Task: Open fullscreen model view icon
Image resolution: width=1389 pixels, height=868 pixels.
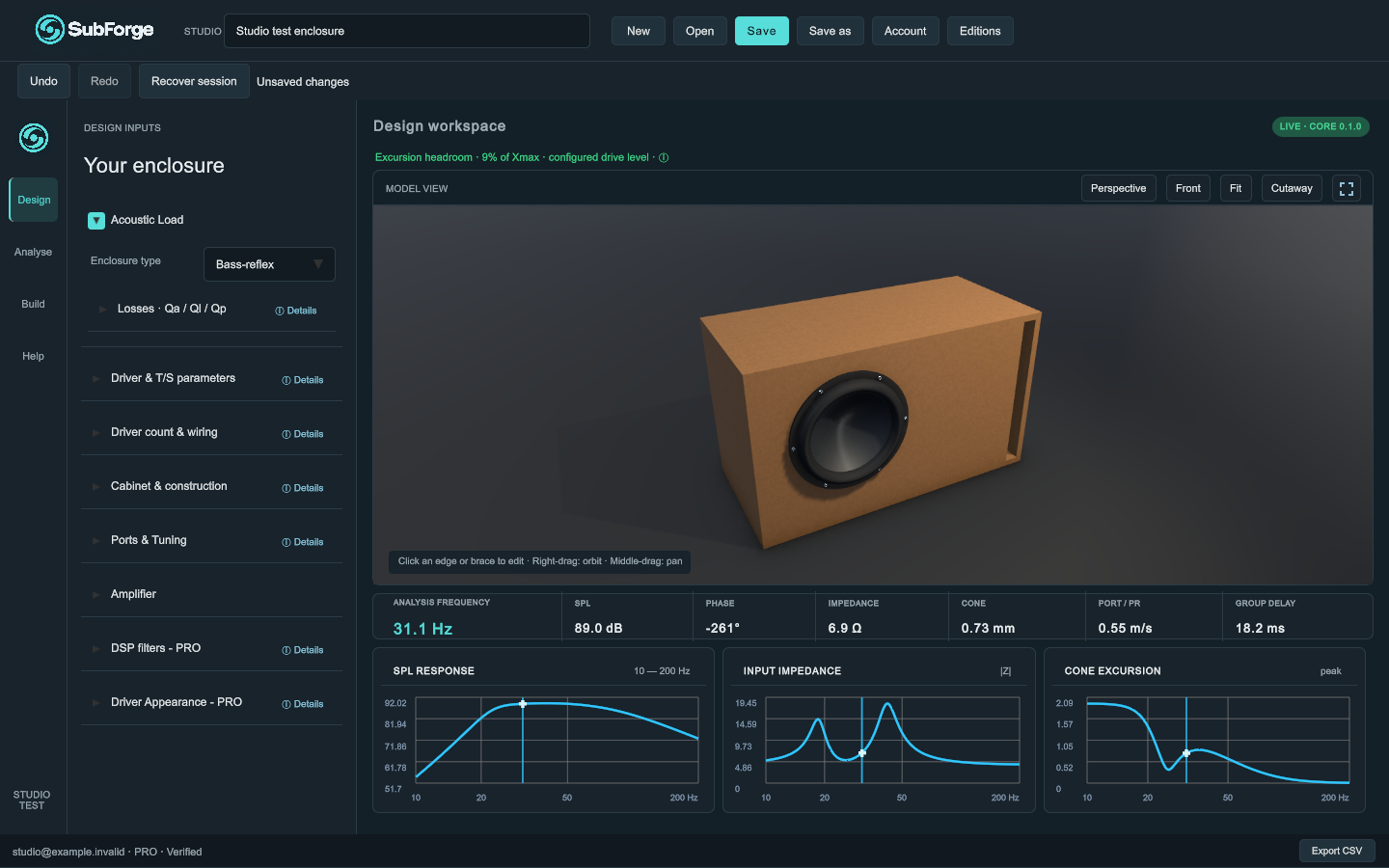Action: [1347, 189]
